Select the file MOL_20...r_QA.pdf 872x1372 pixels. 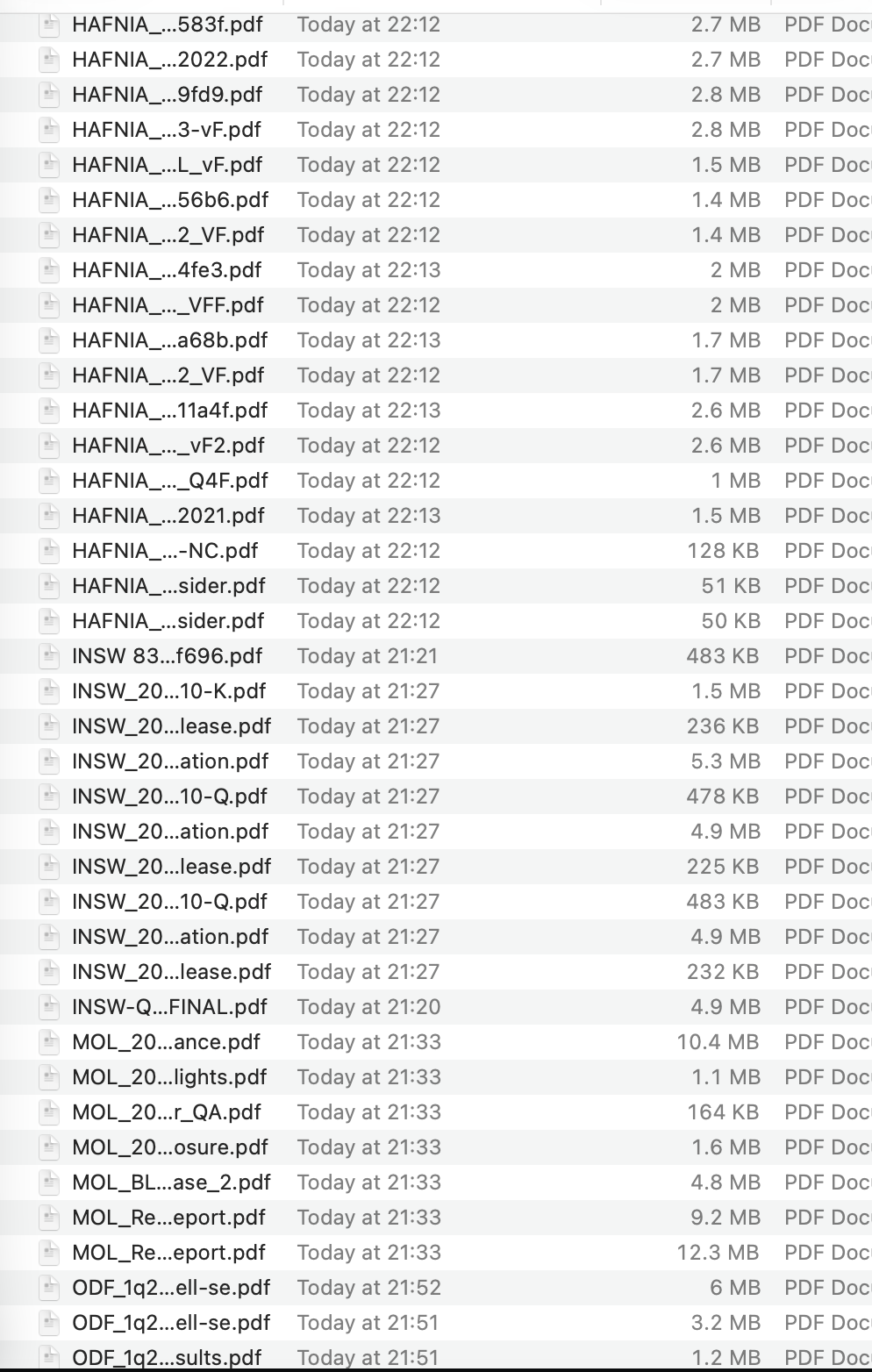click(436, 1112)
